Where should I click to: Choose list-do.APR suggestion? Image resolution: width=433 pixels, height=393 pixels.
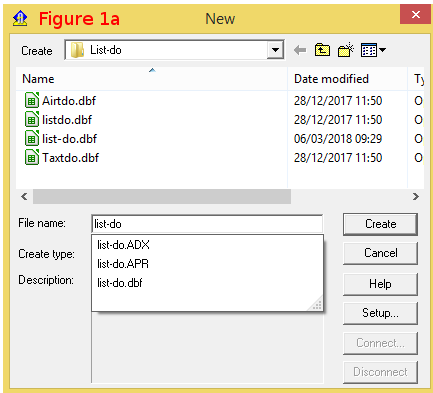click(x=123, y=264)
